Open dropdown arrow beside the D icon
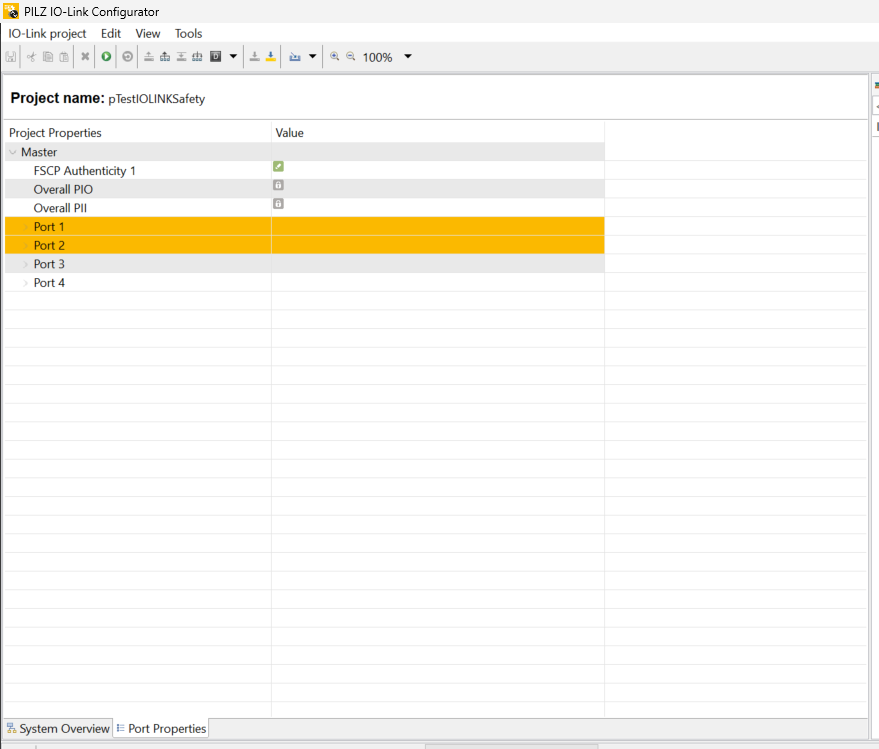The image size is (879, 749). pyautogui.click(x=233, y=56)
